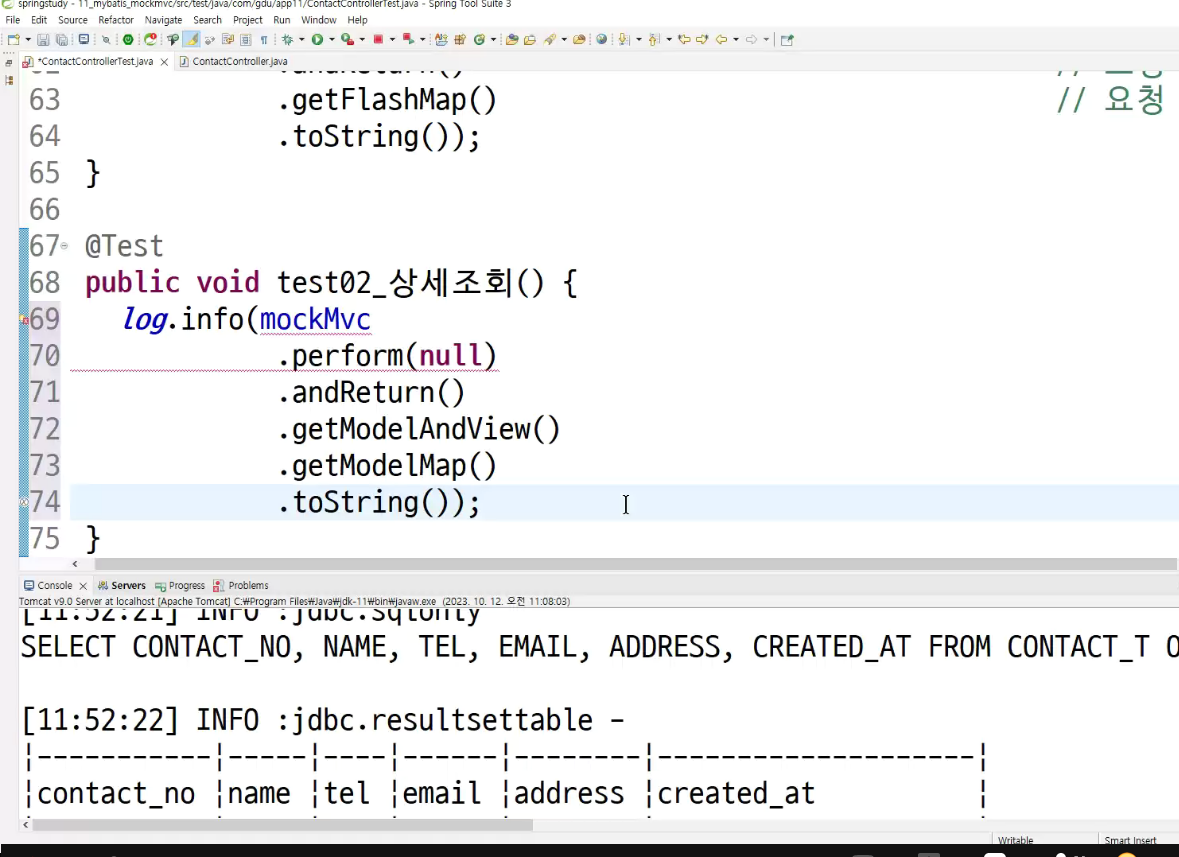1179x857 pixels.
Task: Click the New Java Class green C icon
Action: click(479, 40)
